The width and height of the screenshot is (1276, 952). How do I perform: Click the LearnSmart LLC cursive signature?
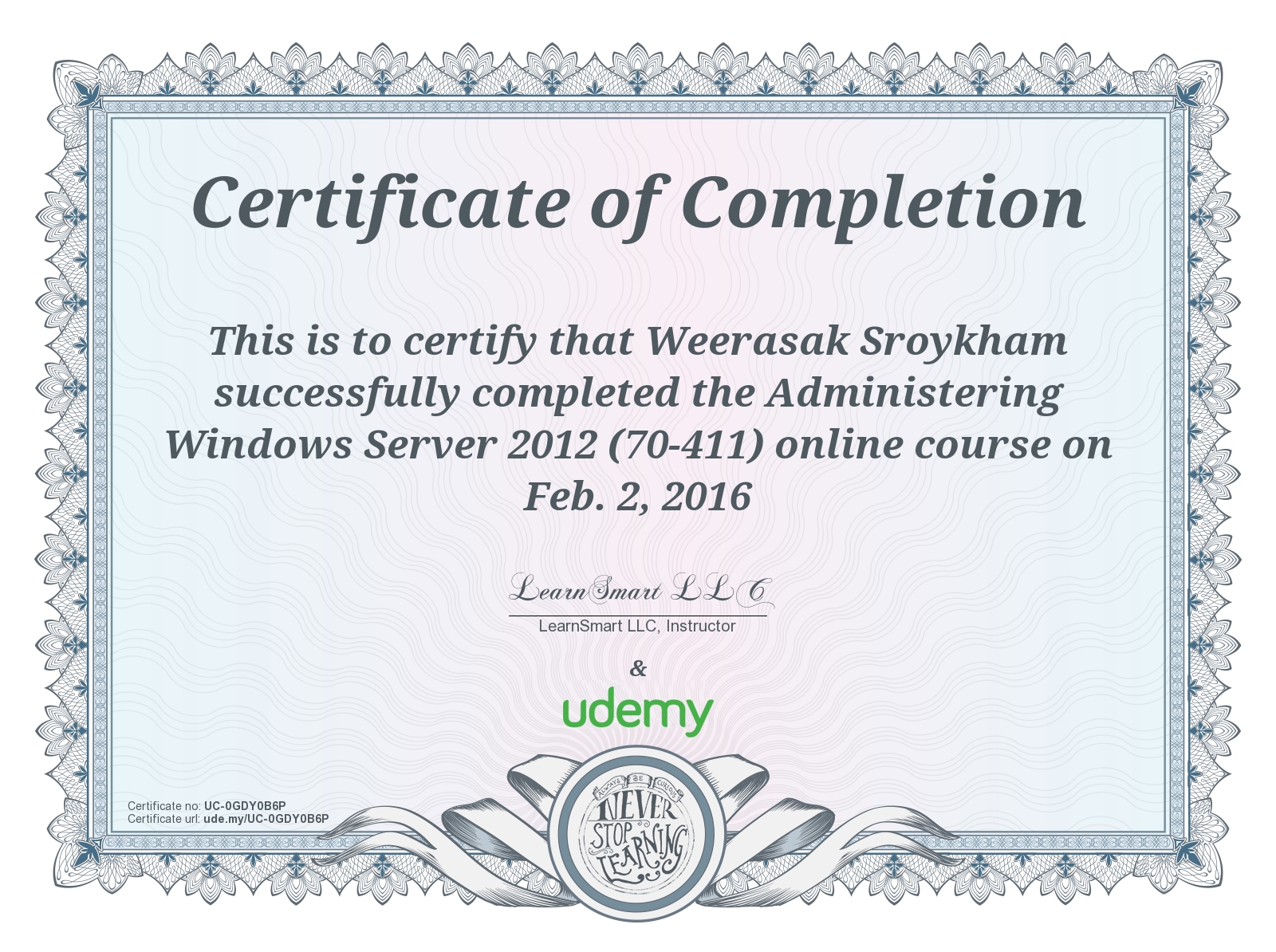pyautogui.click(x=640, y=591)
